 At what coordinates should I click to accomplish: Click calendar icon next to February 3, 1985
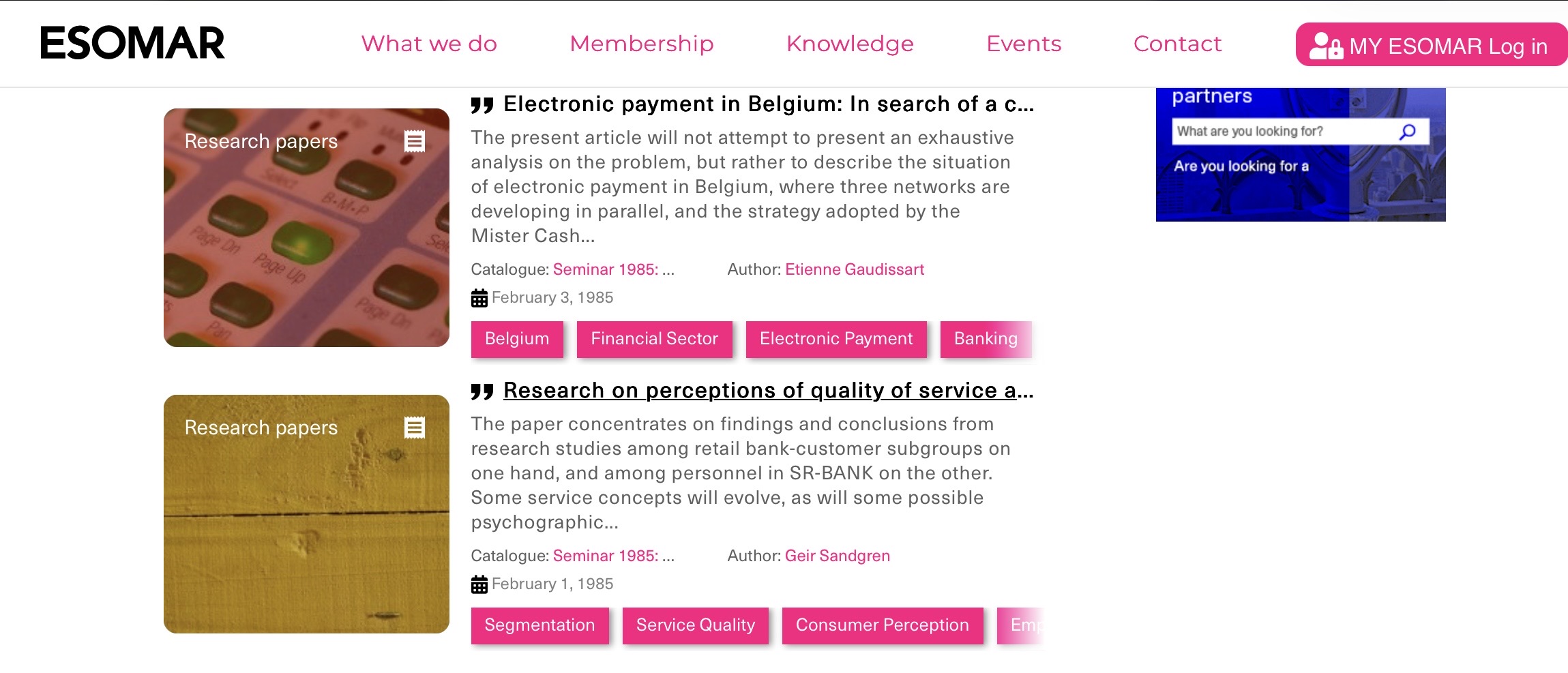coord(479,298)
